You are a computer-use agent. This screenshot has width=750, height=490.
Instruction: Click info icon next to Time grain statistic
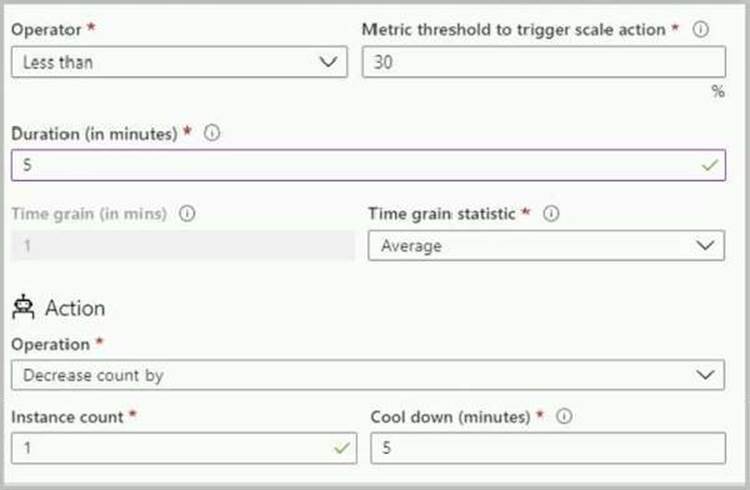click(x=551, y=213)
